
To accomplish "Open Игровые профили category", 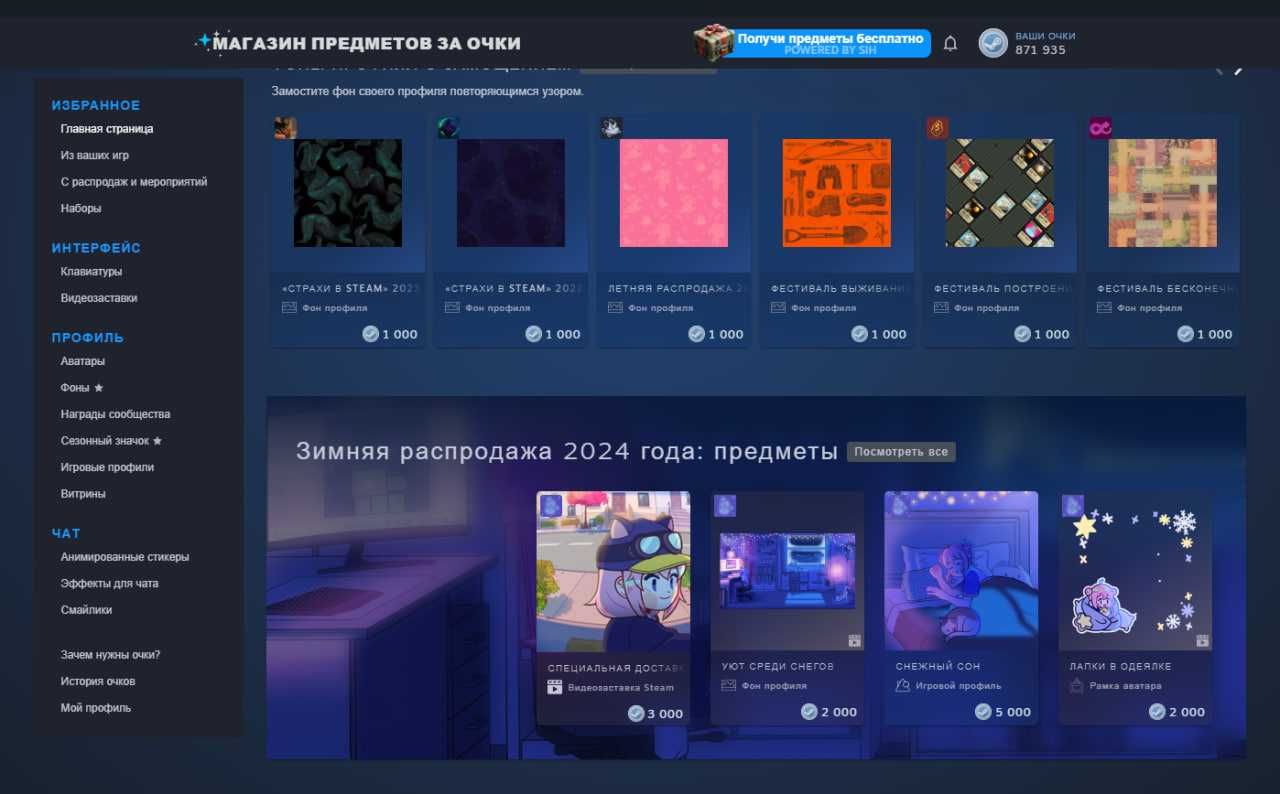I will tap(107, 467).
